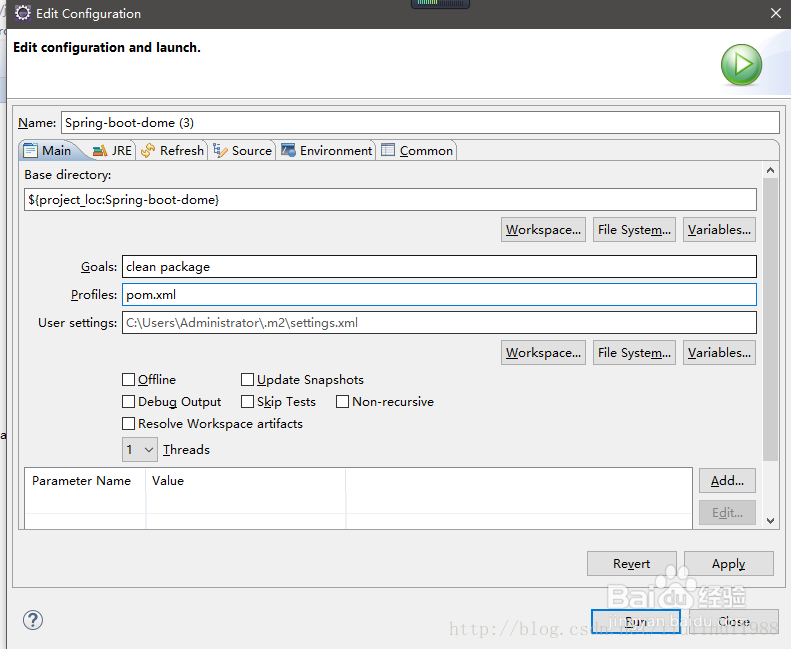Click Variables button under User settings
The width and height of the screenshot is (791, 649).
[x=719, y=352]
